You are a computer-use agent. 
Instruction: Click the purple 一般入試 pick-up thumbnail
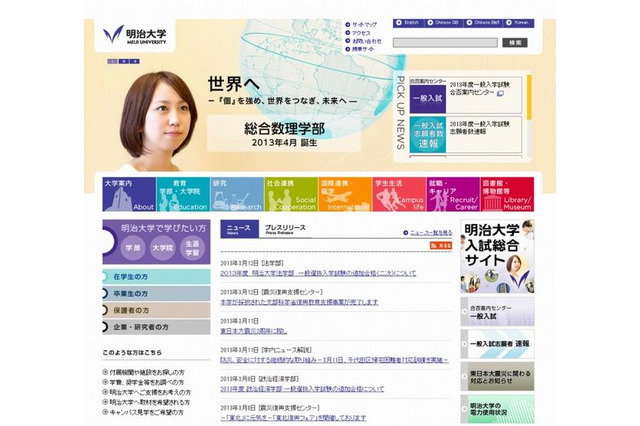[x=427, y=98]
